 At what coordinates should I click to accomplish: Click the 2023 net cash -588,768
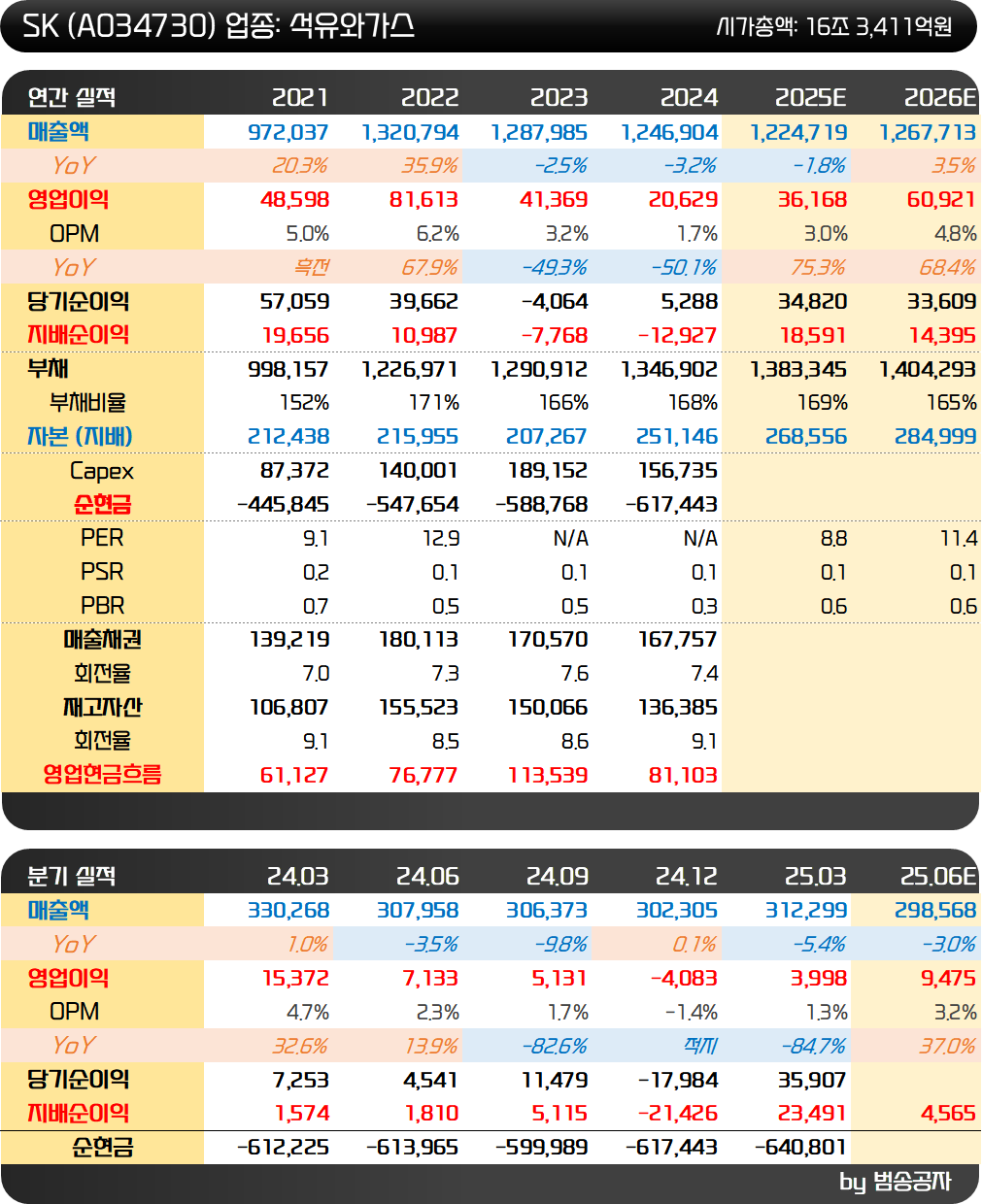point(542,505)
